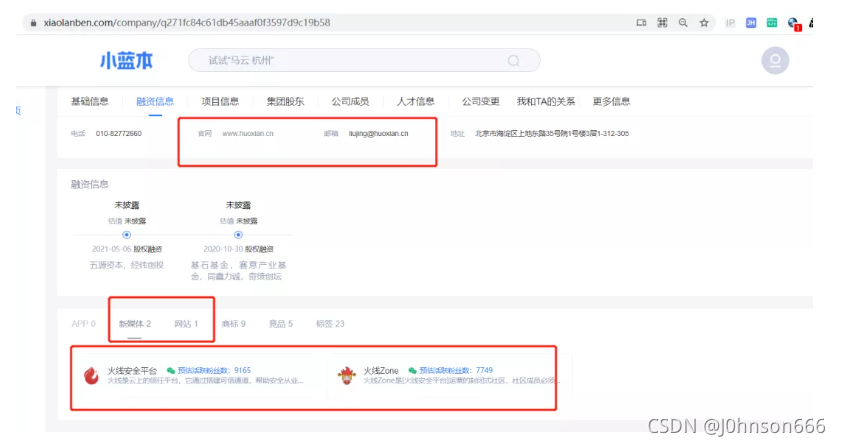This screenshot has height=446, width=841.
Task: Click investors 基石基金, 睿意产业基金 text
Action: point(238,271)
